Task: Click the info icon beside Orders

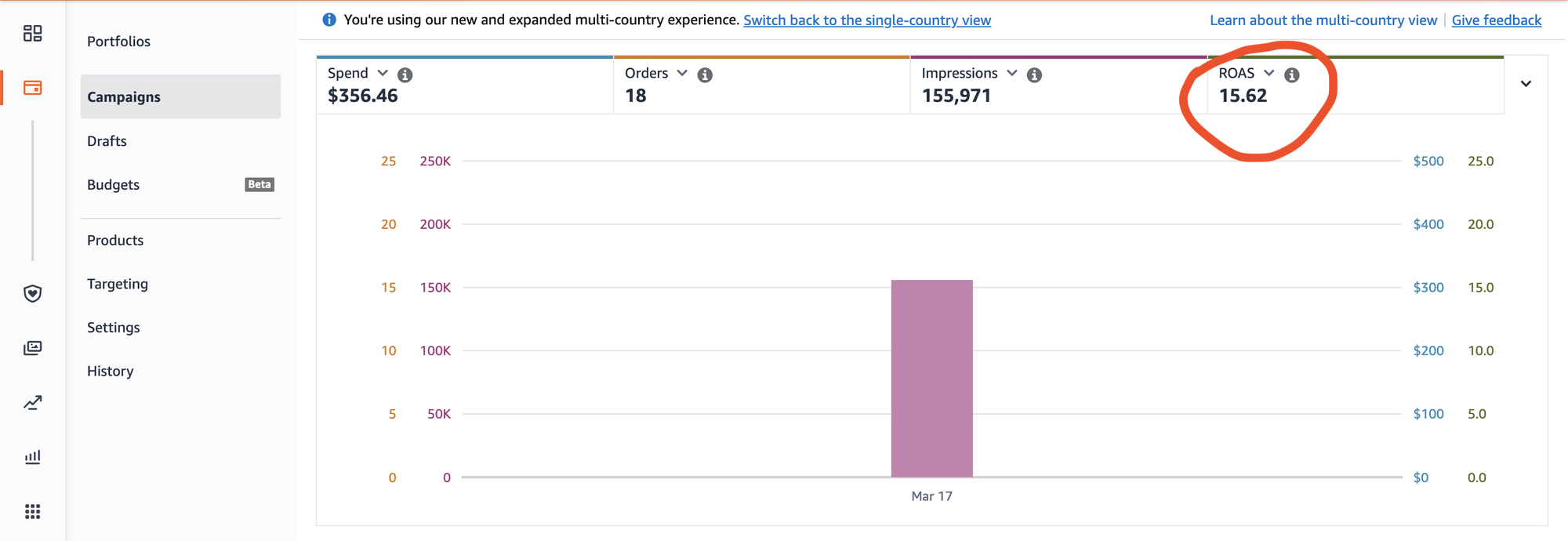Action: 705,74
